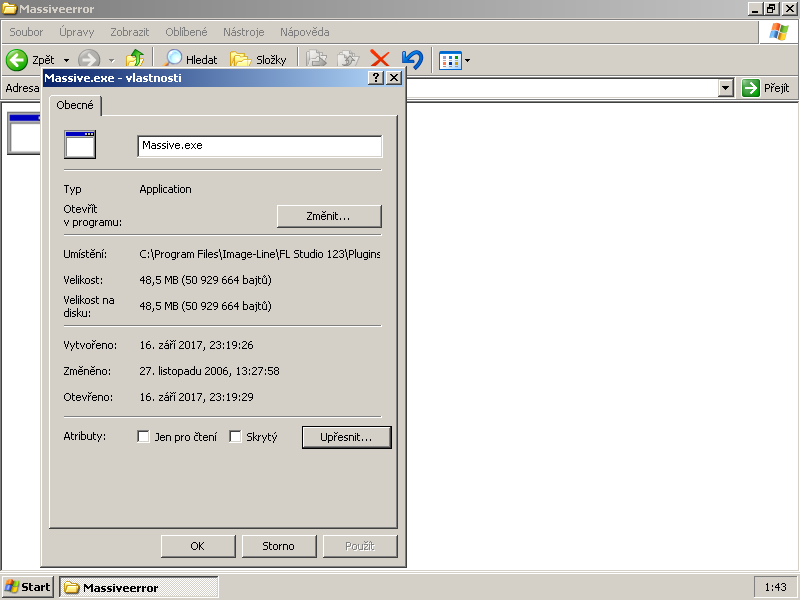The height and width of the screenshot is (600, 800).
Task: Click the Upřesnit... button
Action: coord(346,437)
